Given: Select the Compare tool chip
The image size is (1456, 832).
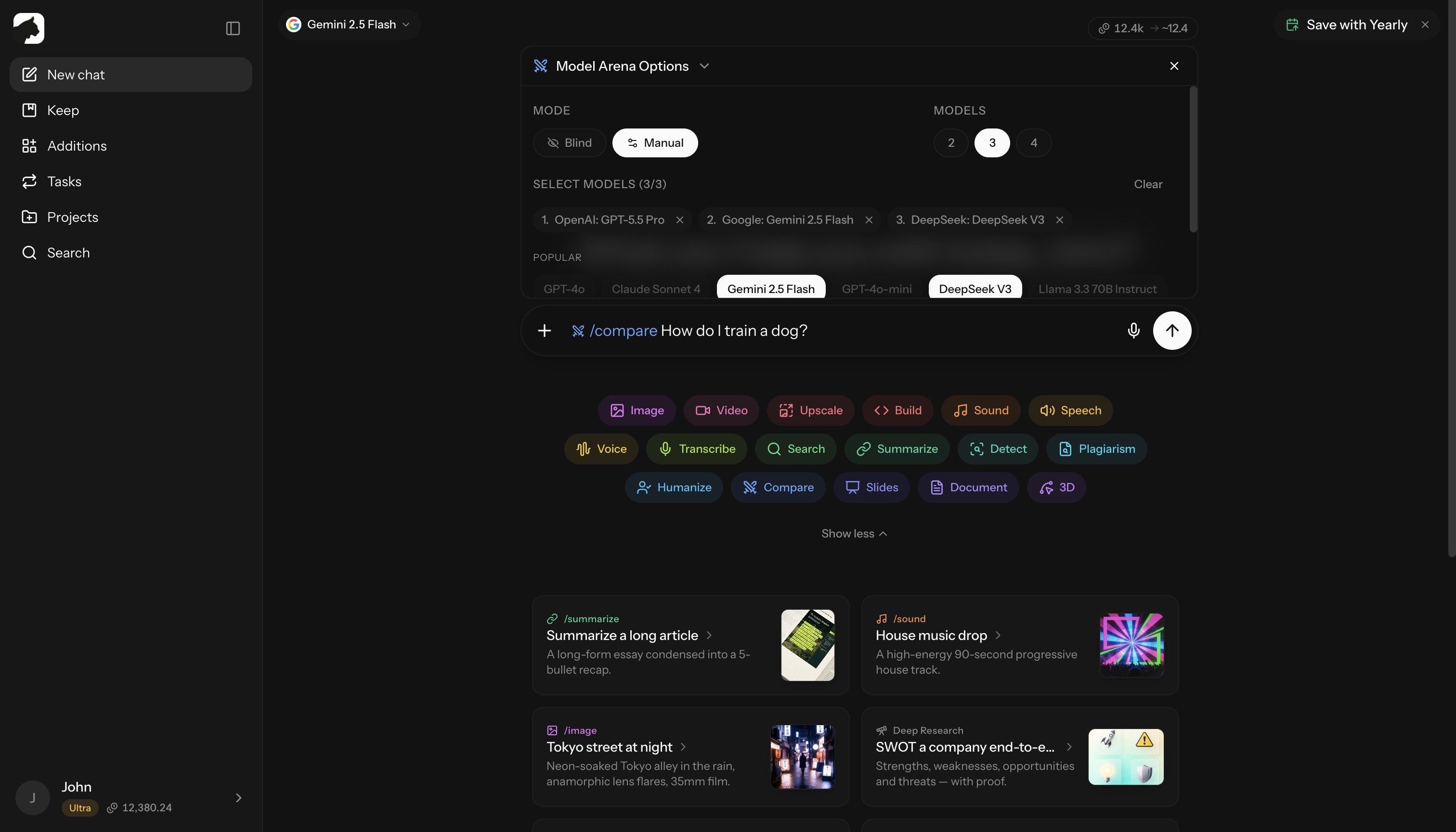Looking at the screenshot, I should [x=778, y=487].
